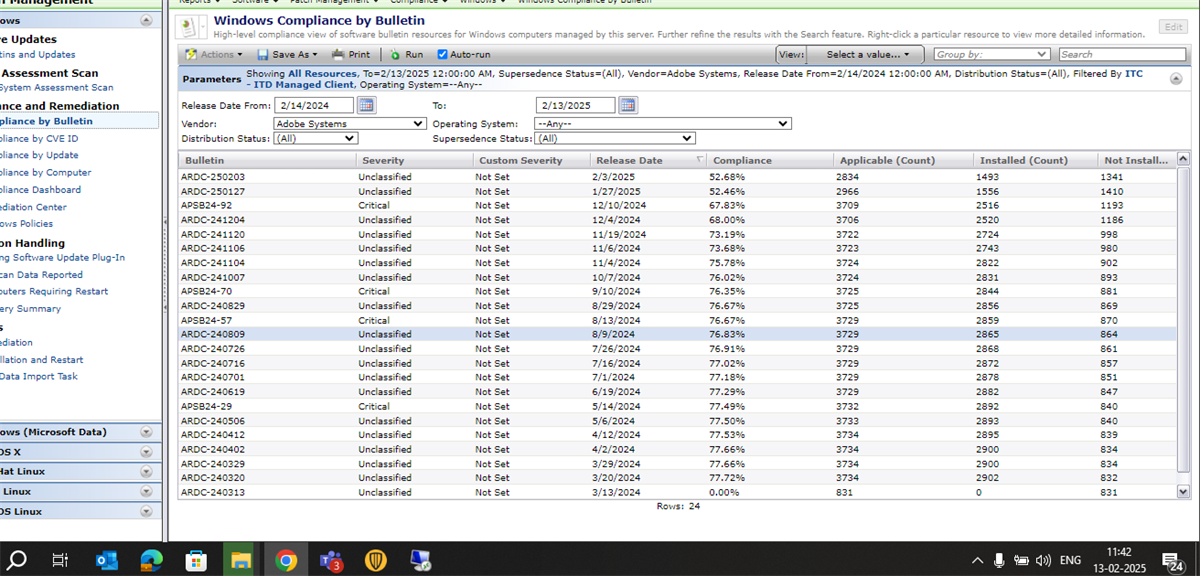The image size is (1200, 576).
Task: Open the 'ITC' filter link in Parameters
Action: pos(1134,74)
